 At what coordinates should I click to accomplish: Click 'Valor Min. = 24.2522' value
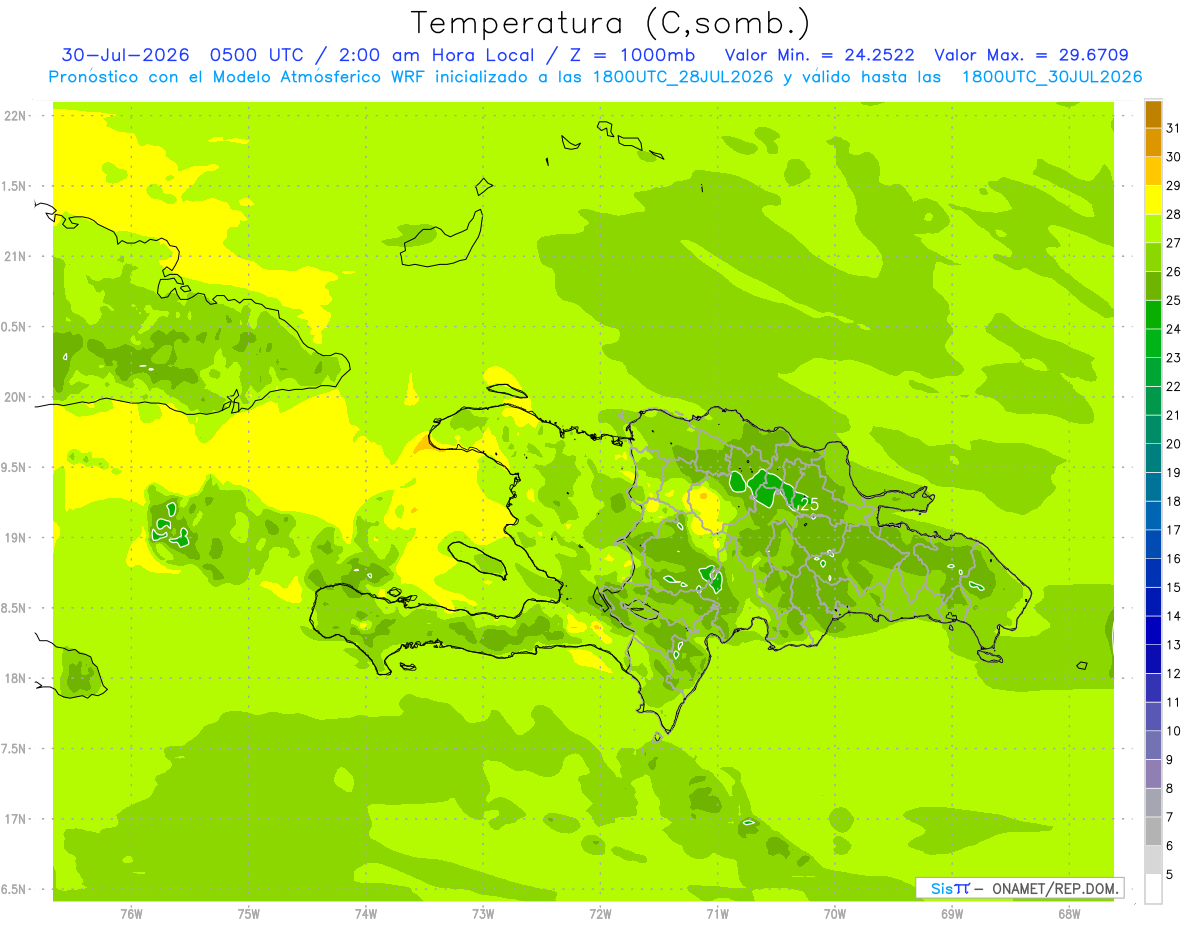coord(819,55)
